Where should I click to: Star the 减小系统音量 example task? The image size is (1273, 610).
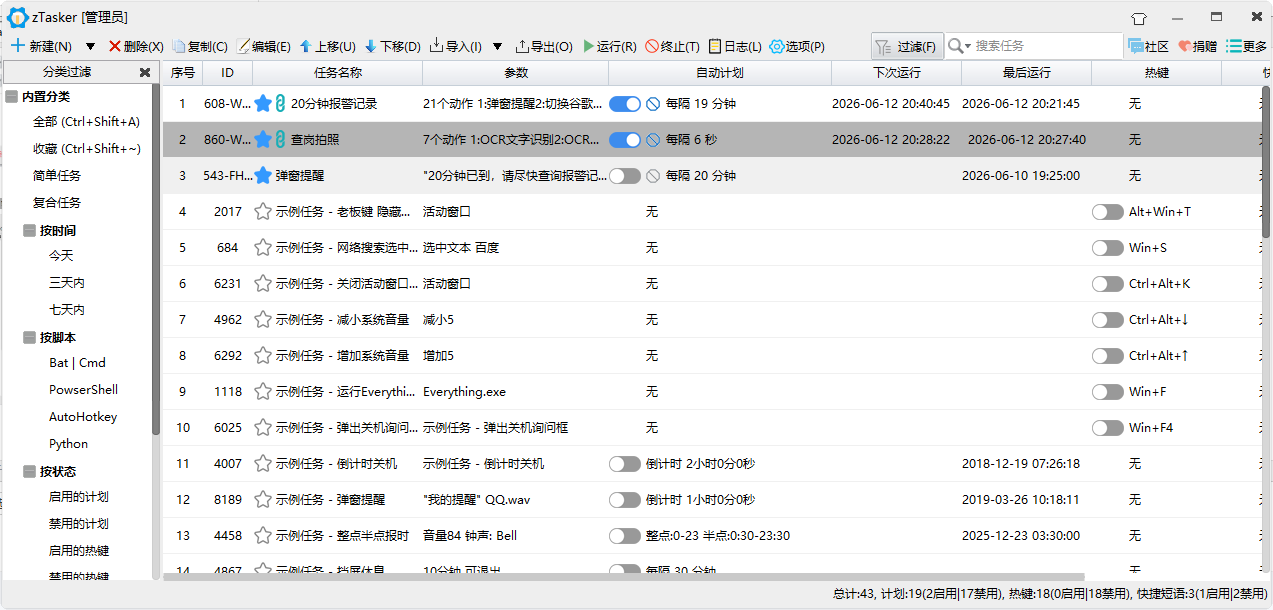[x=263, y=320]
